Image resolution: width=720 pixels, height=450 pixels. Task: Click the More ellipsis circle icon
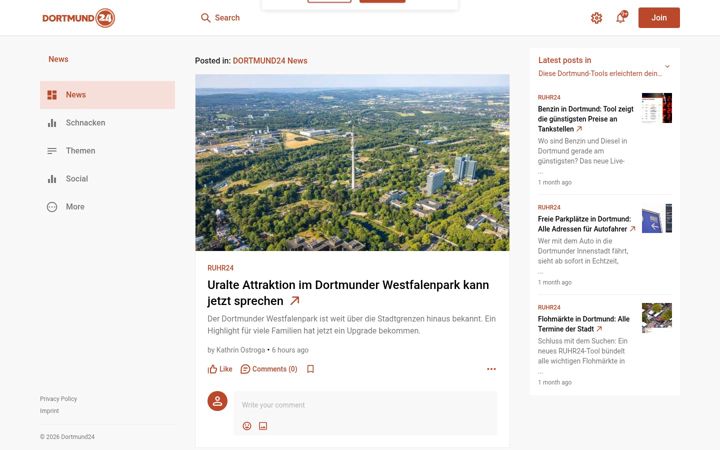(52, 207)
